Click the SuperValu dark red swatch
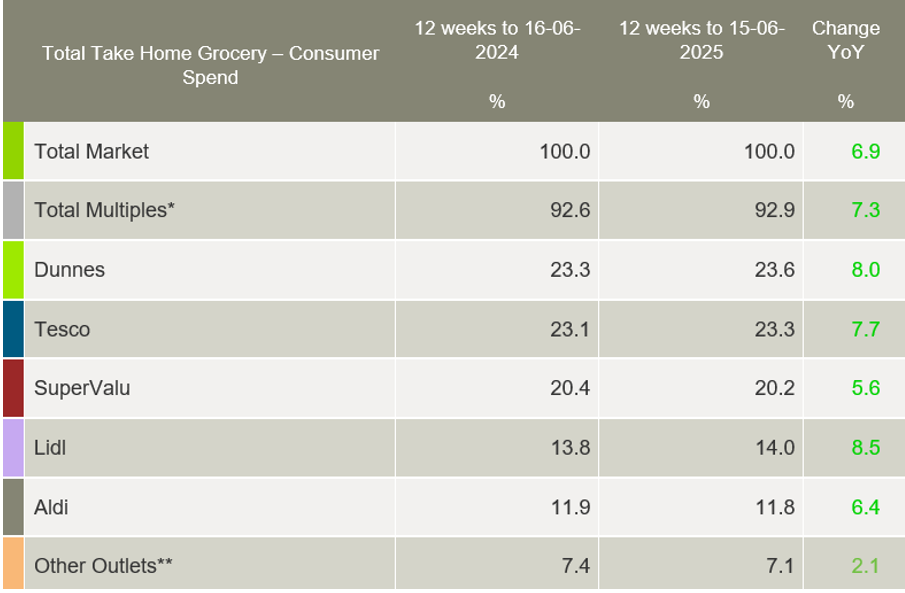Screen dimensions: 905x593 click(13, 388)
